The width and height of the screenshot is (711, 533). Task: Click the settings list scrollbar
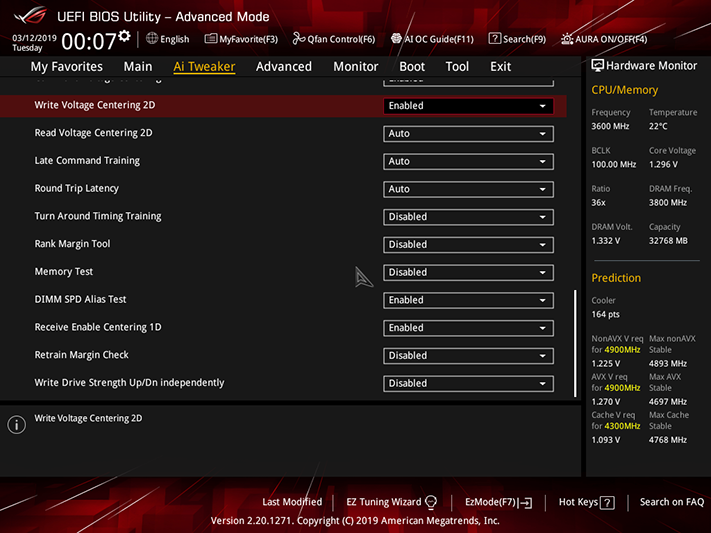click(x=575, y=343)
